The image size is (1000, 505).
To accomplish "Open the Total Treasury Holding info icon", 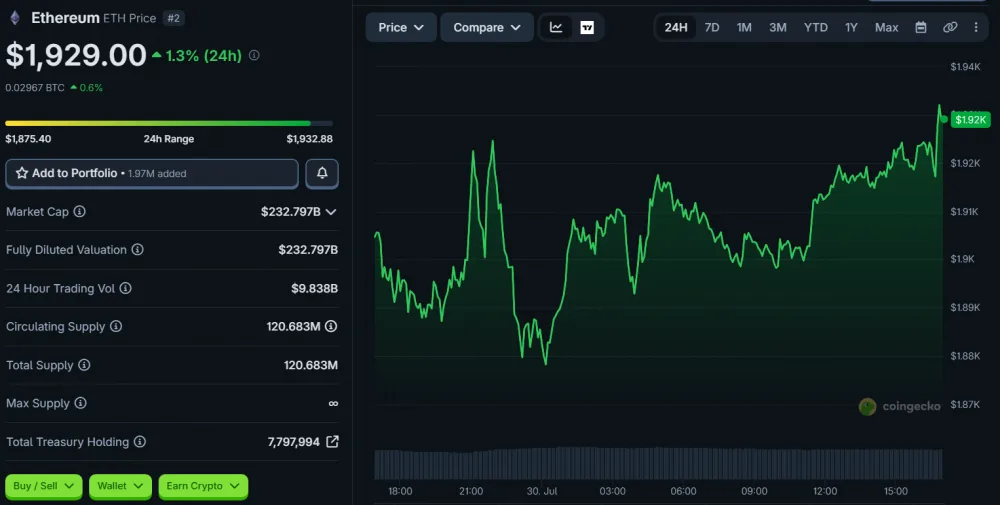I will (140, 441).
